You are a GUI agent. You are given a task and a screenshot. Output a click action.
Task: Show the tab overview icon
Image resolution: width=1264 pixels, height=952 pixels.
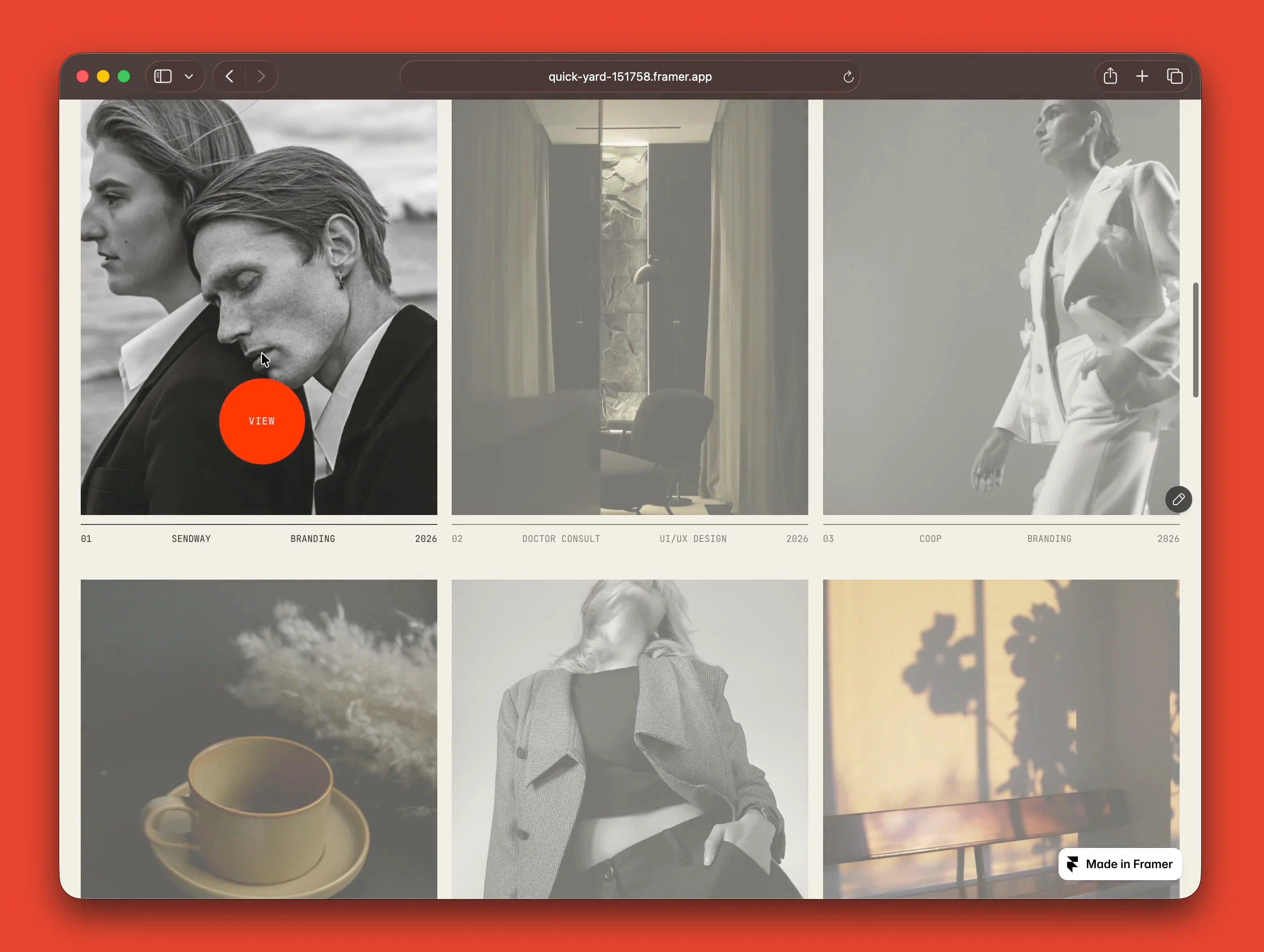coord(1174,76)
